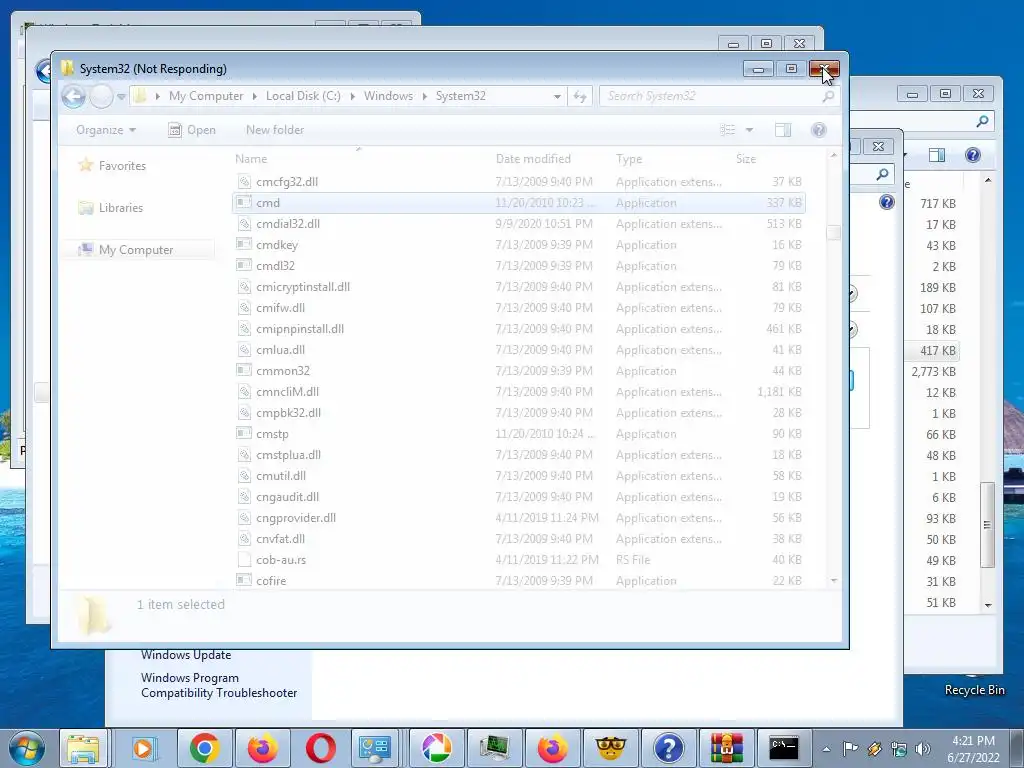Expand the Windows breadcrumb arrow

(x=424, y=96)
